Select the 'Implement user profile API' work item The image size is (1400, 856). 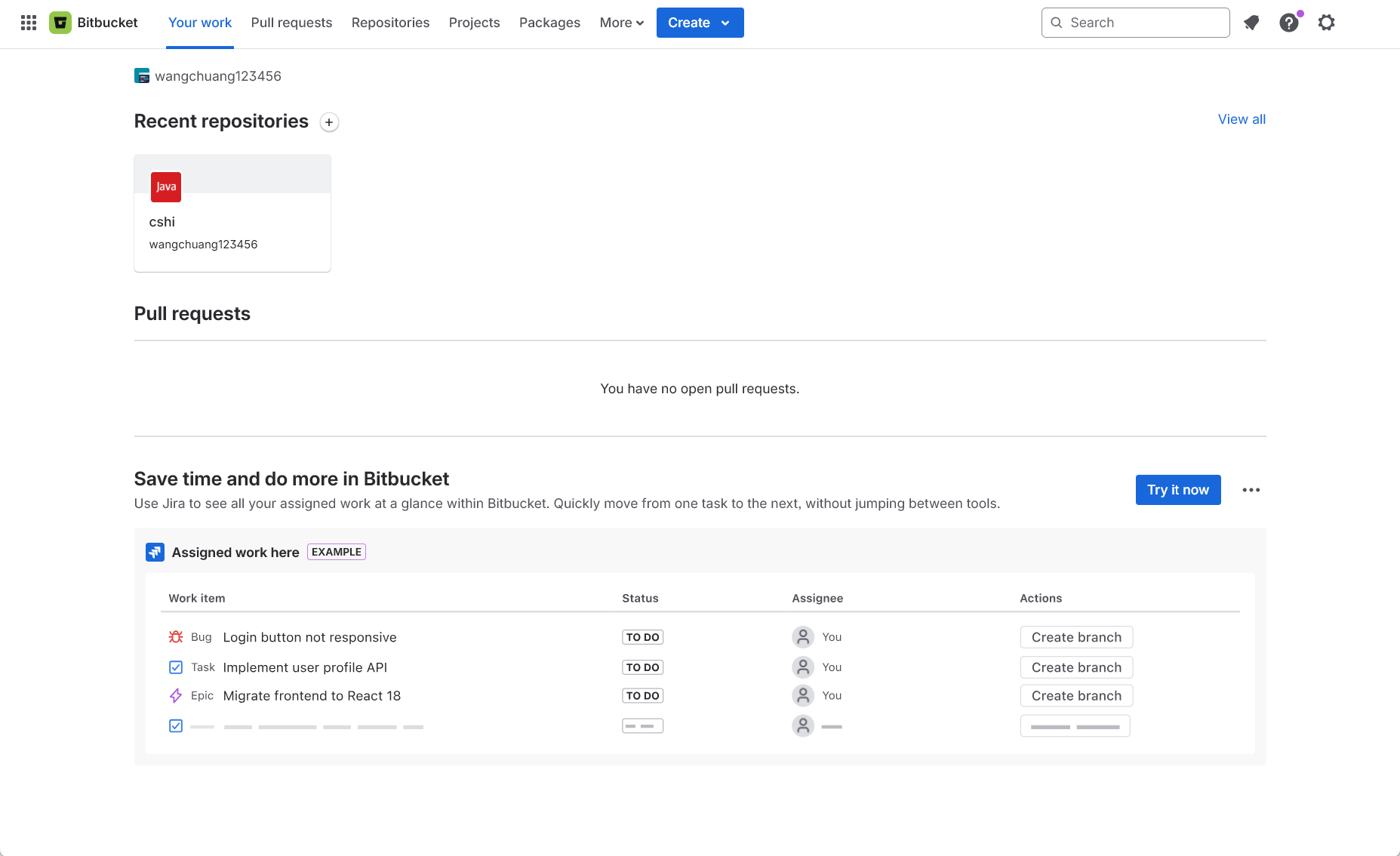305,667
